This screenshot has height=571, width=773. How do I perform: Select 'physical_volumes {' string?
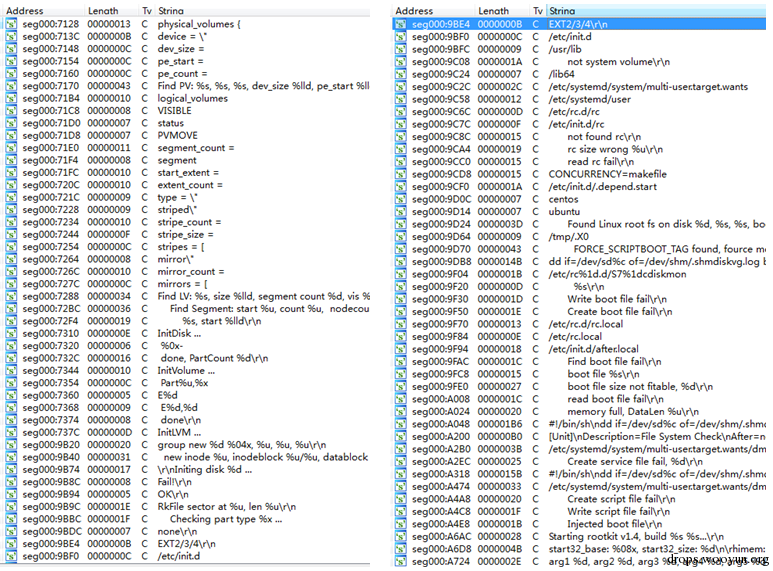point(199,24)
